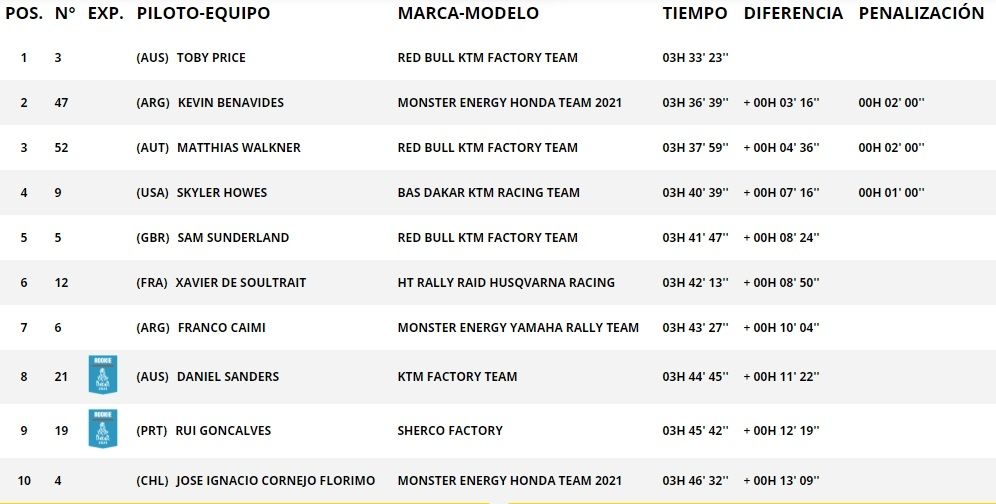This screenshot has height=504, width=996.
Task: Select Jose Ignacio Cornejo Florimo's name
Action: tap(275, 481)
